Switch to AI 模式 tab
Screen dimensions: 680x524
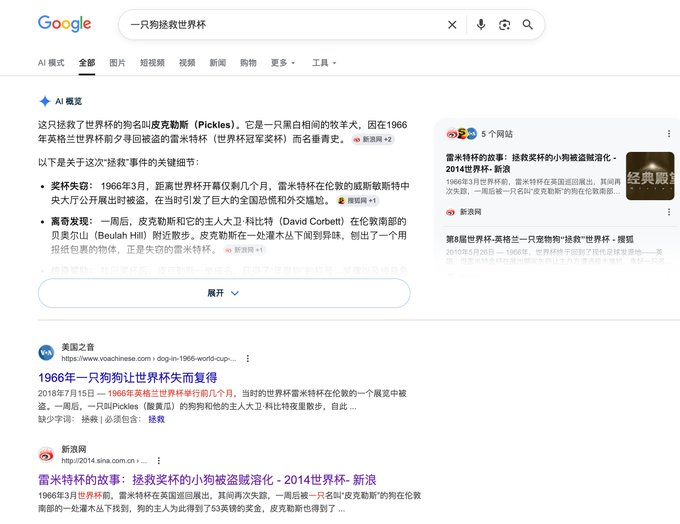51,63
